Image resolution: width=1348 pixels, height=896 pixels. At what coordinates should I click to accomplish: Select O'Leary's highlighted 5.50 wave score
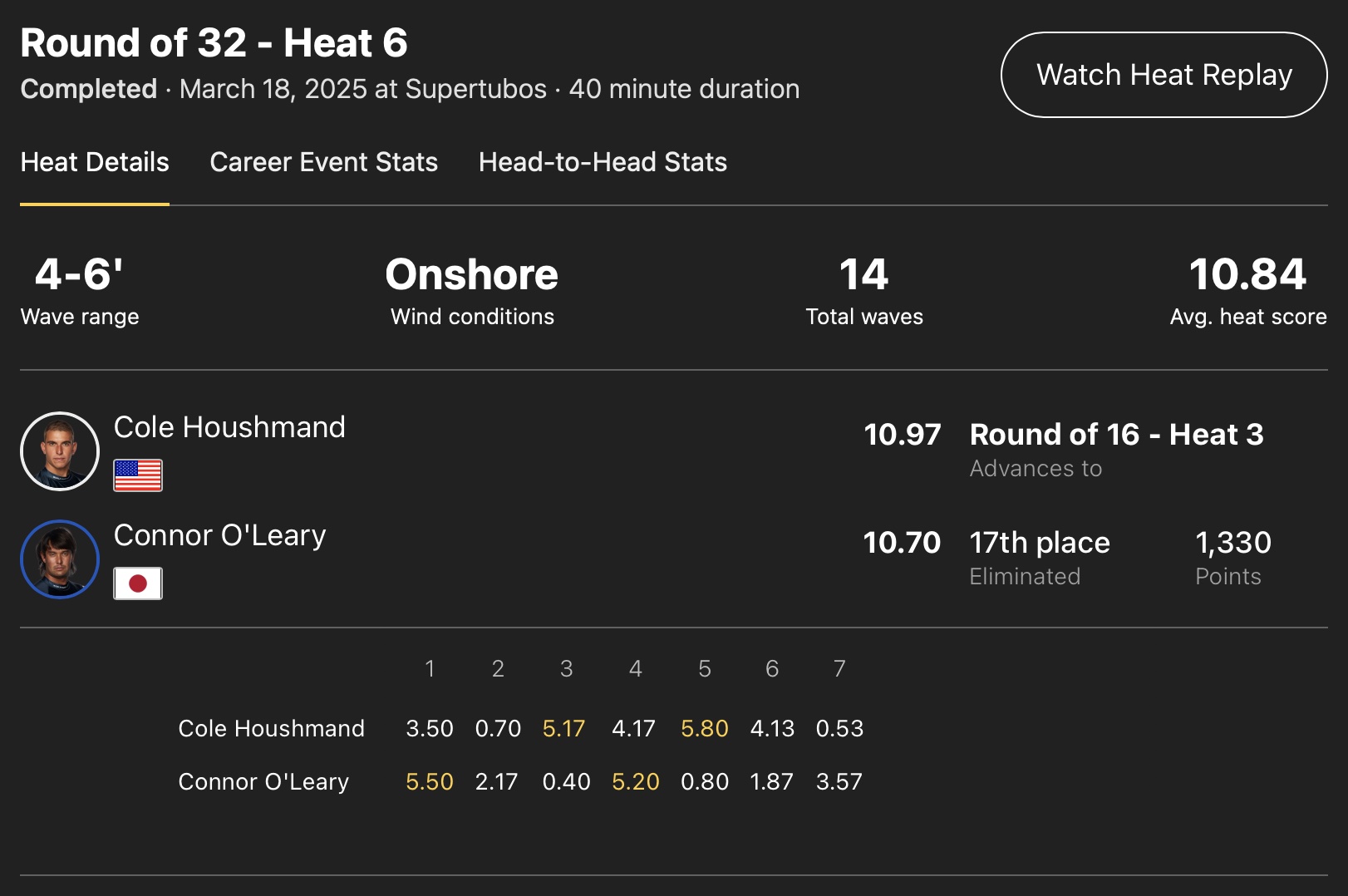(430, 782)
